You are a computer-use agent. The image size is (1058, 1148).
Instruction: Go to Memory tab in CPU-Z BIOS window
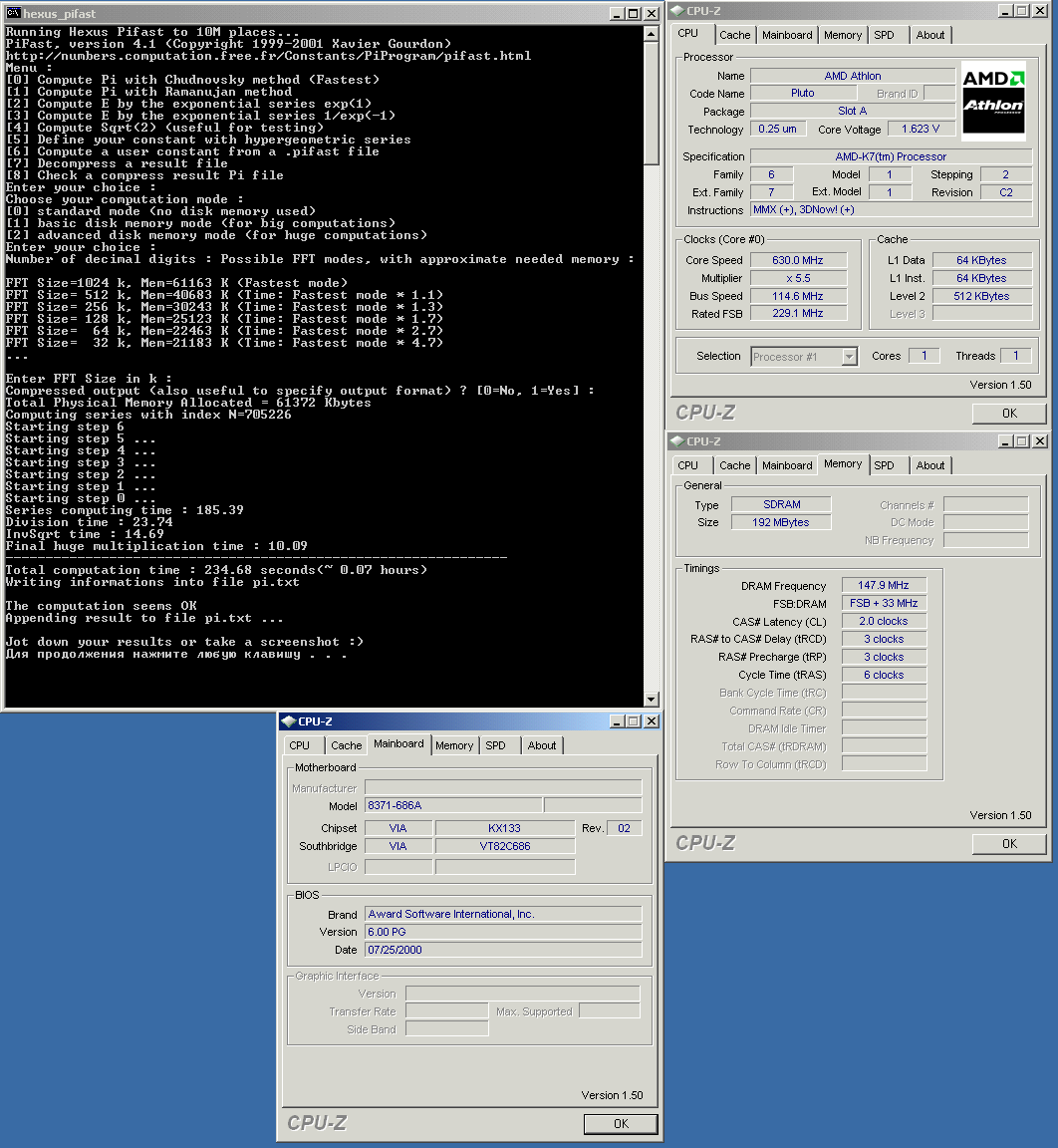[x=454, y=745]
